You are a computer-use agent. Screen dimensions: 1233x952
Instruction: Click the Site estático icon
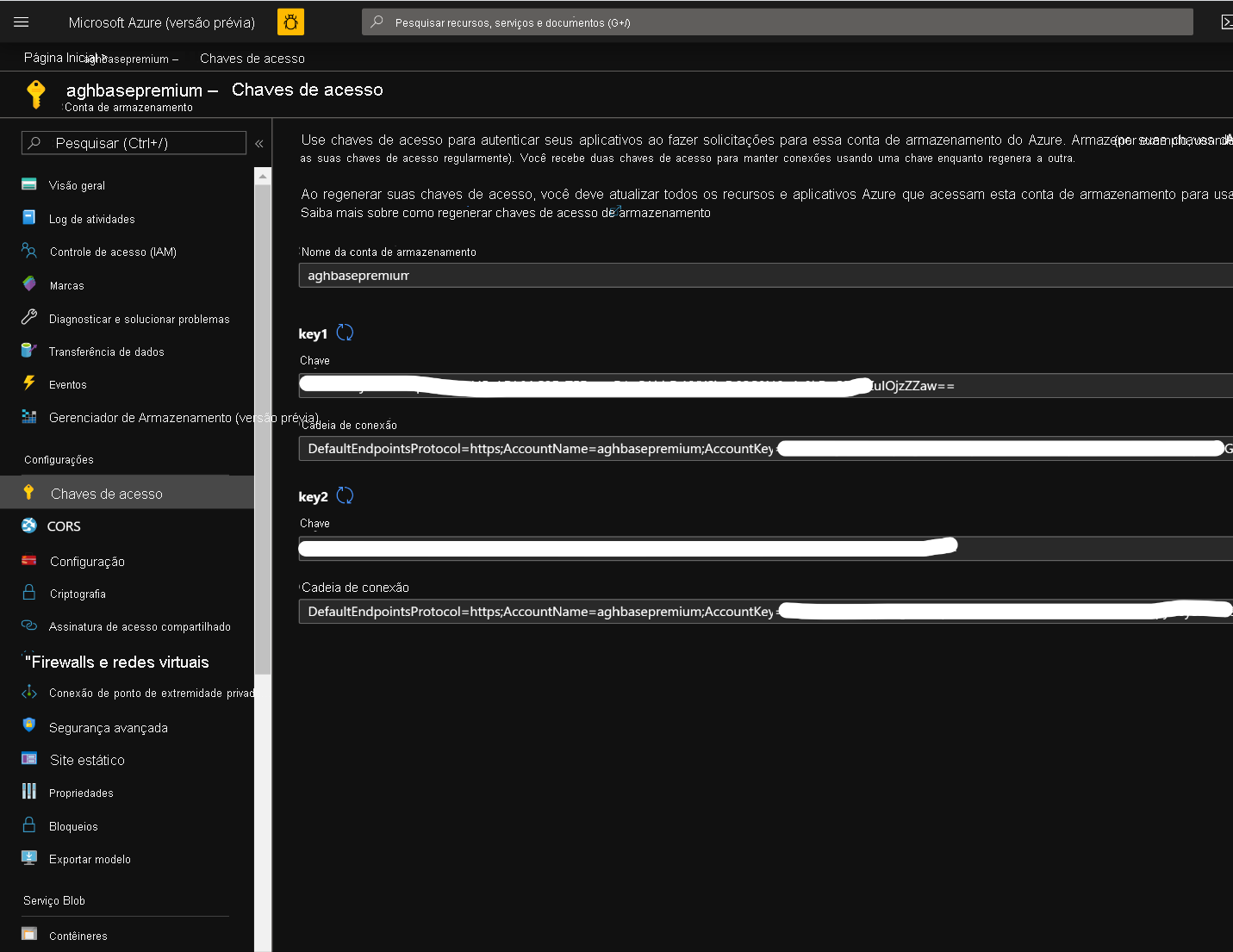(29, 759)
